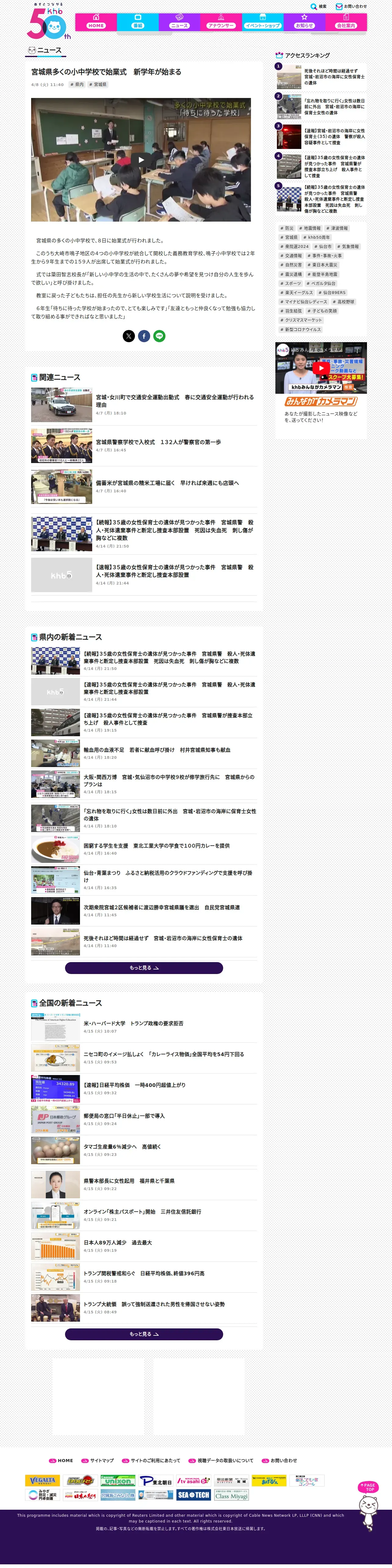Click the footer HOME link
The height and width of the screenshot is (1568, 392).
point(61,1460)
